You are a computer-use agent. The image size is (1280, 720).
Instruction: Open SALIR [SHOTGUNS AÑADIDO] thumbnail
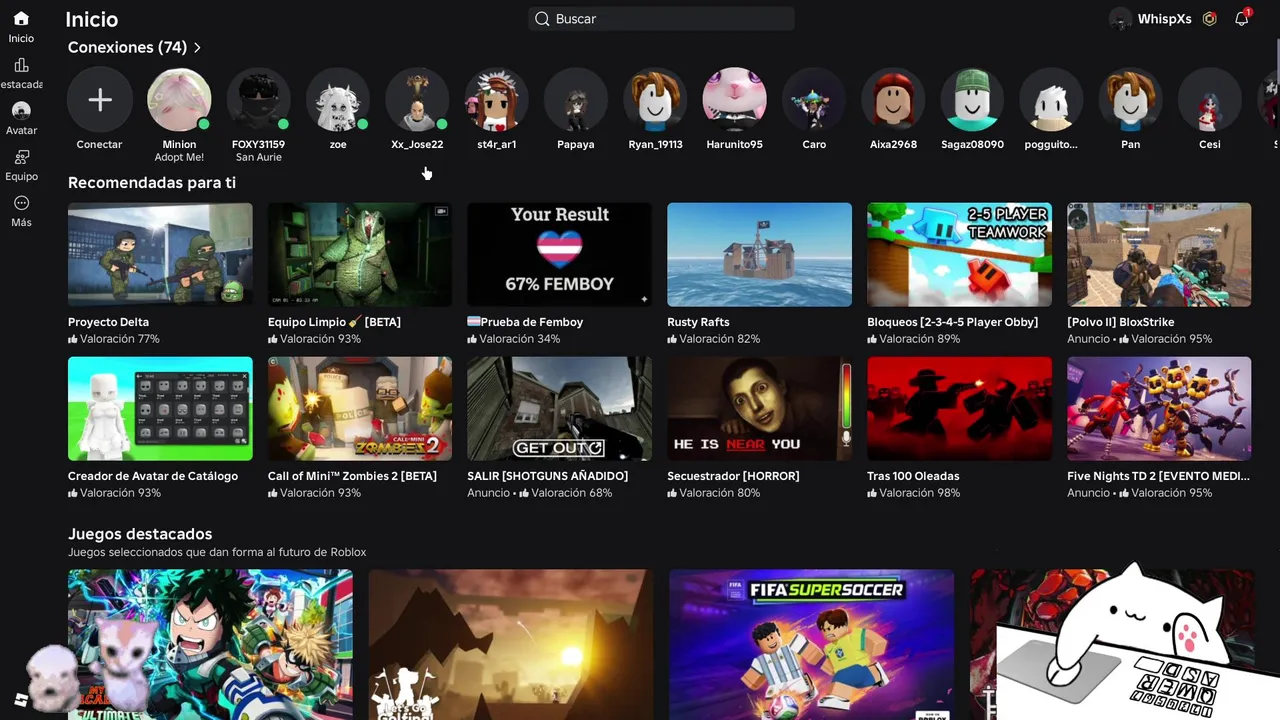click(560, 409)
